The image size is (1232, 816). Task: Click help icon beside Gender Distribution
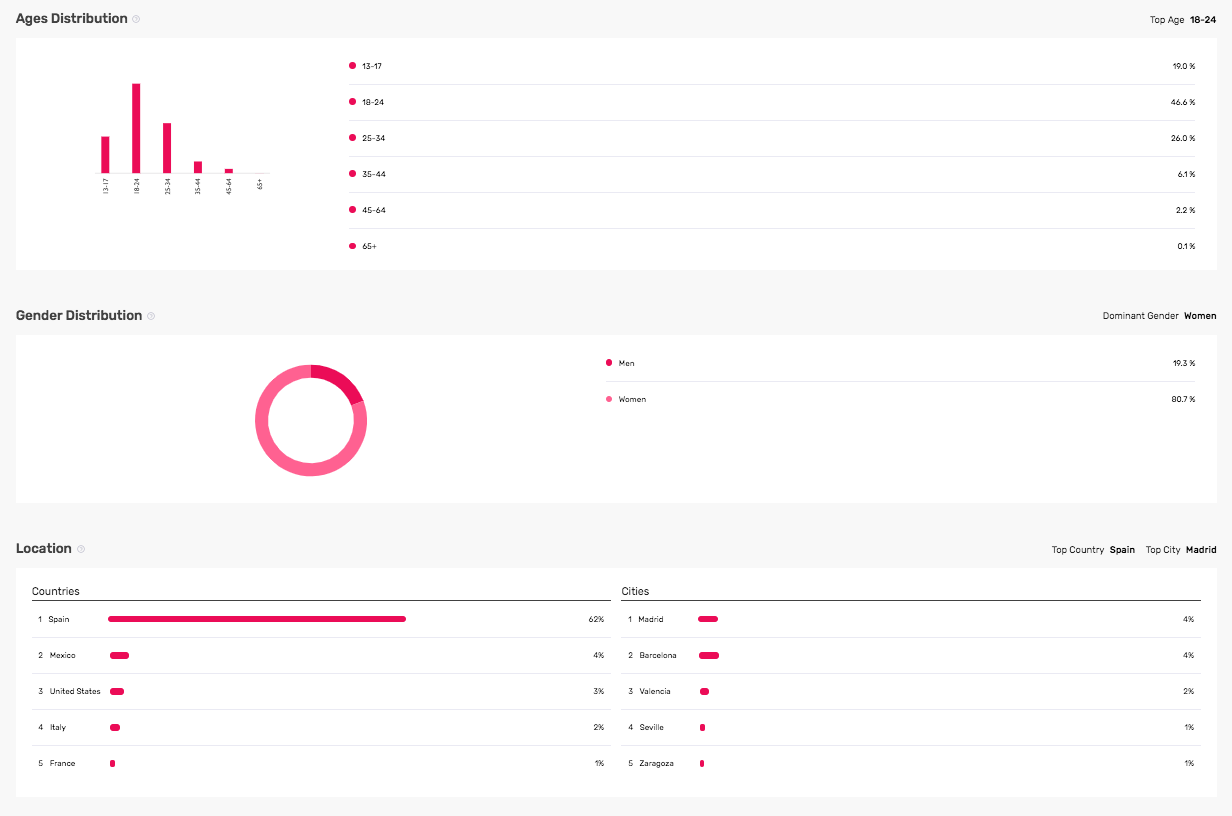(x=151, y=316)
